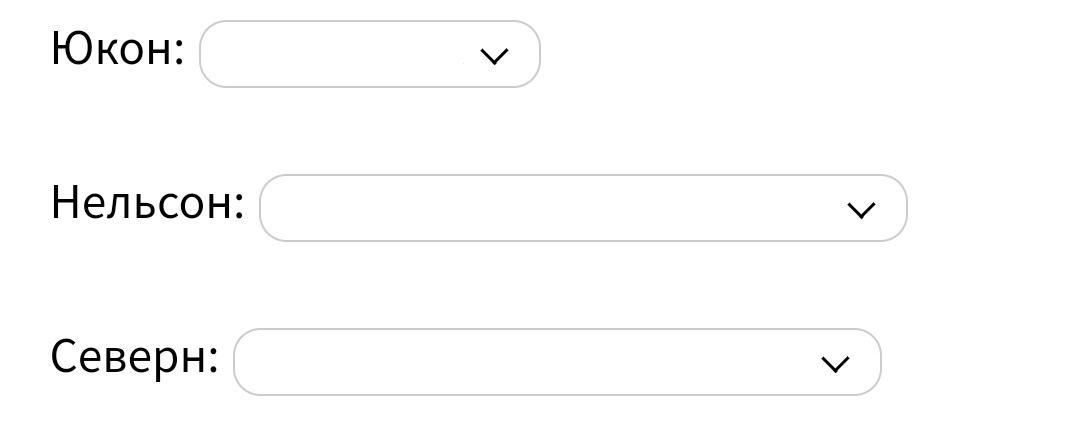Click the Северн label text
The height and width of the screenshot is (434, 1080).
pos(134,357)
